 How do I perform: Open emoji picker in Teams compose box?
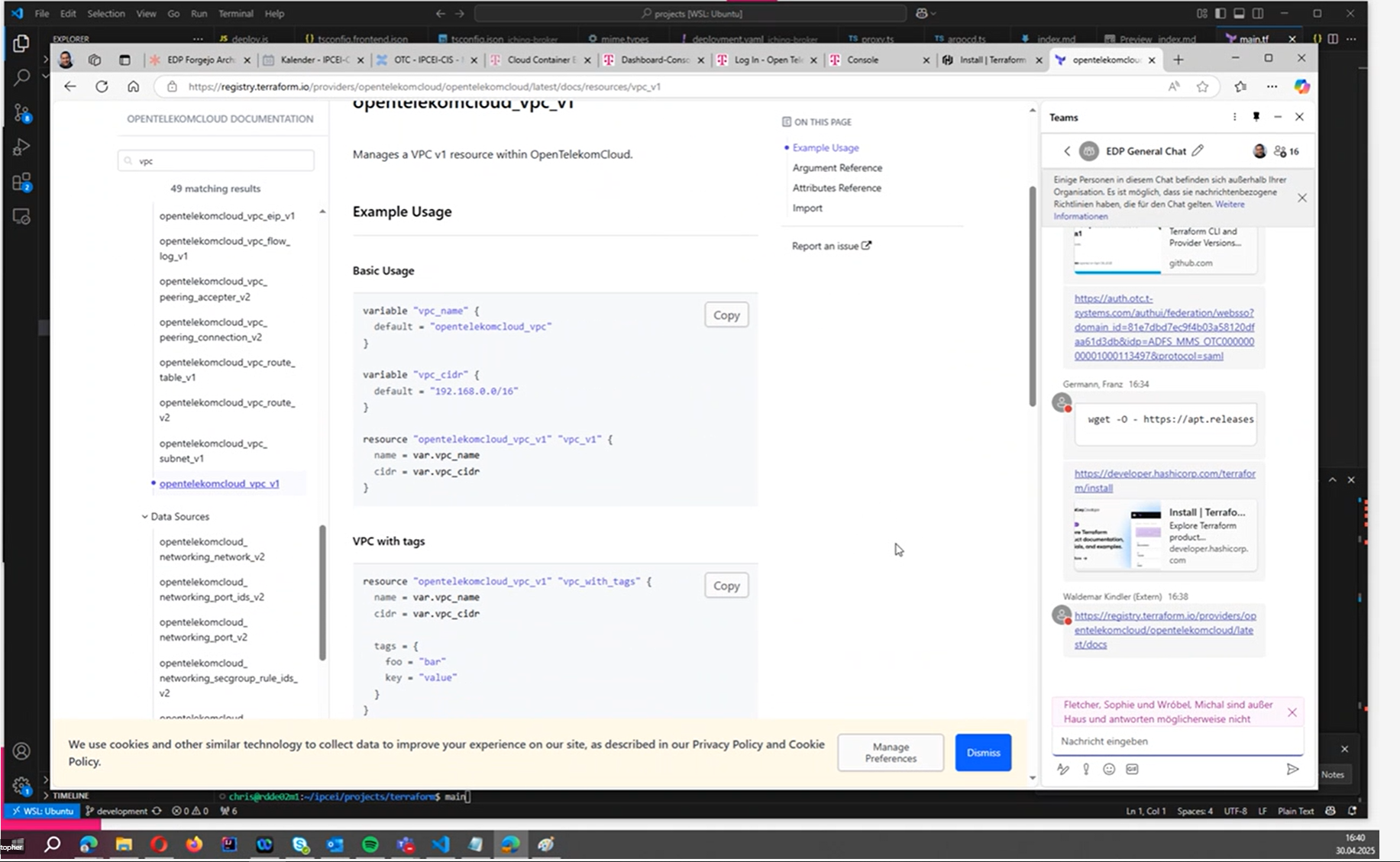pos(1109,769)
